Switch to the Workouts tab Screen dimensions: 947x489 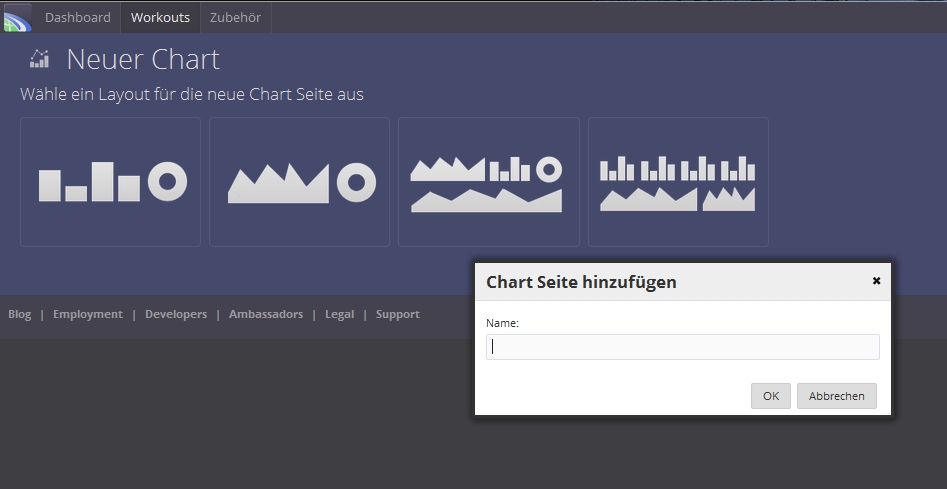pyautogui.click(x=160, y=18)
